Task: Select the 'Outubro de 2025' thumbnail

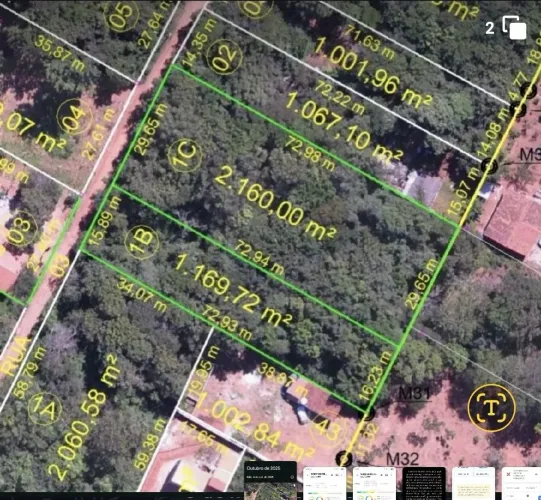Action: click(x=270, y=480)
